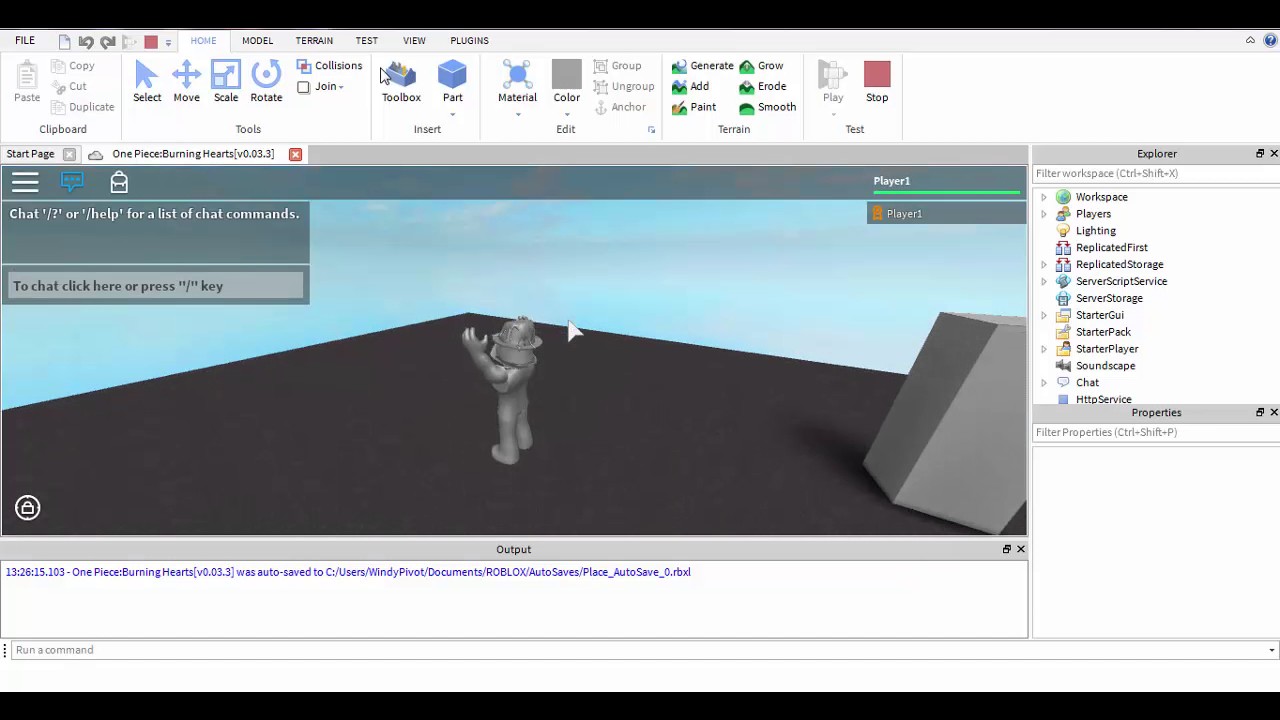Viewport: 1280px width, 720px height.
Task: Click the red stop square in quick access bar
Action: tap(151, 42)
